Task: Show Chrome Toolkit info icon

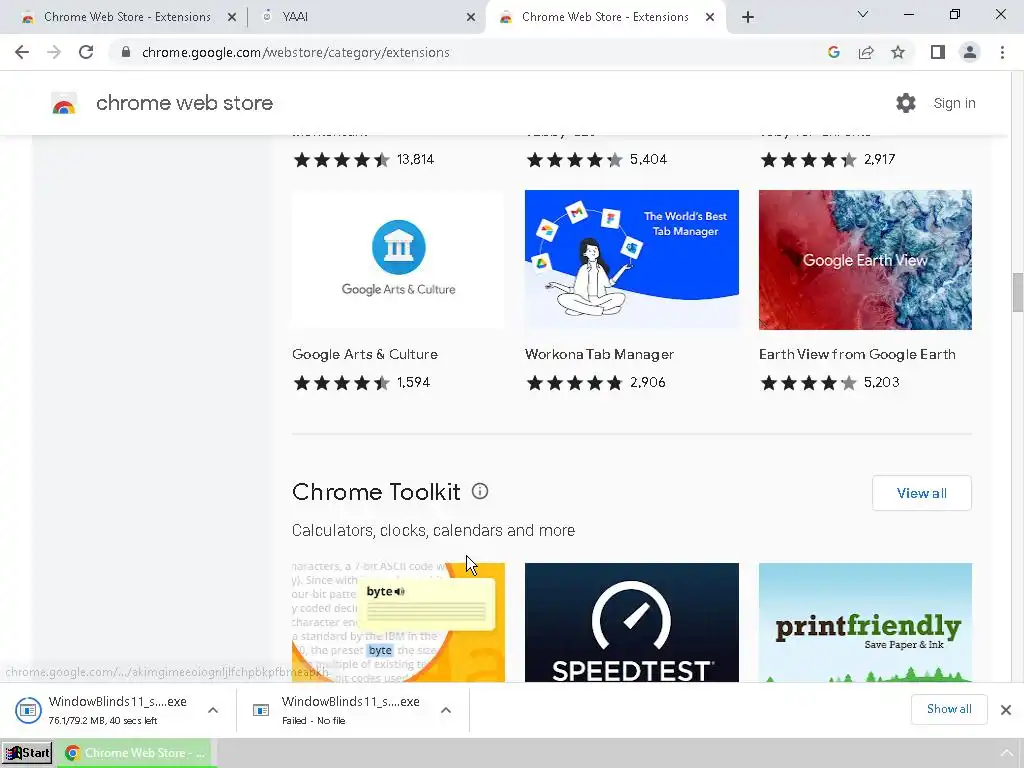Action: coord(480,491)
